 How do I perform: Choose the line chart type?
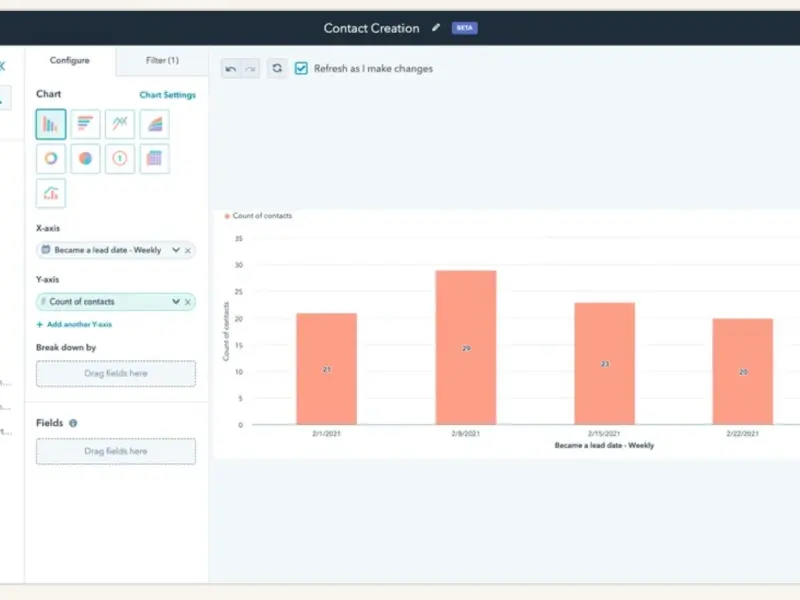[x=120, y=124]
